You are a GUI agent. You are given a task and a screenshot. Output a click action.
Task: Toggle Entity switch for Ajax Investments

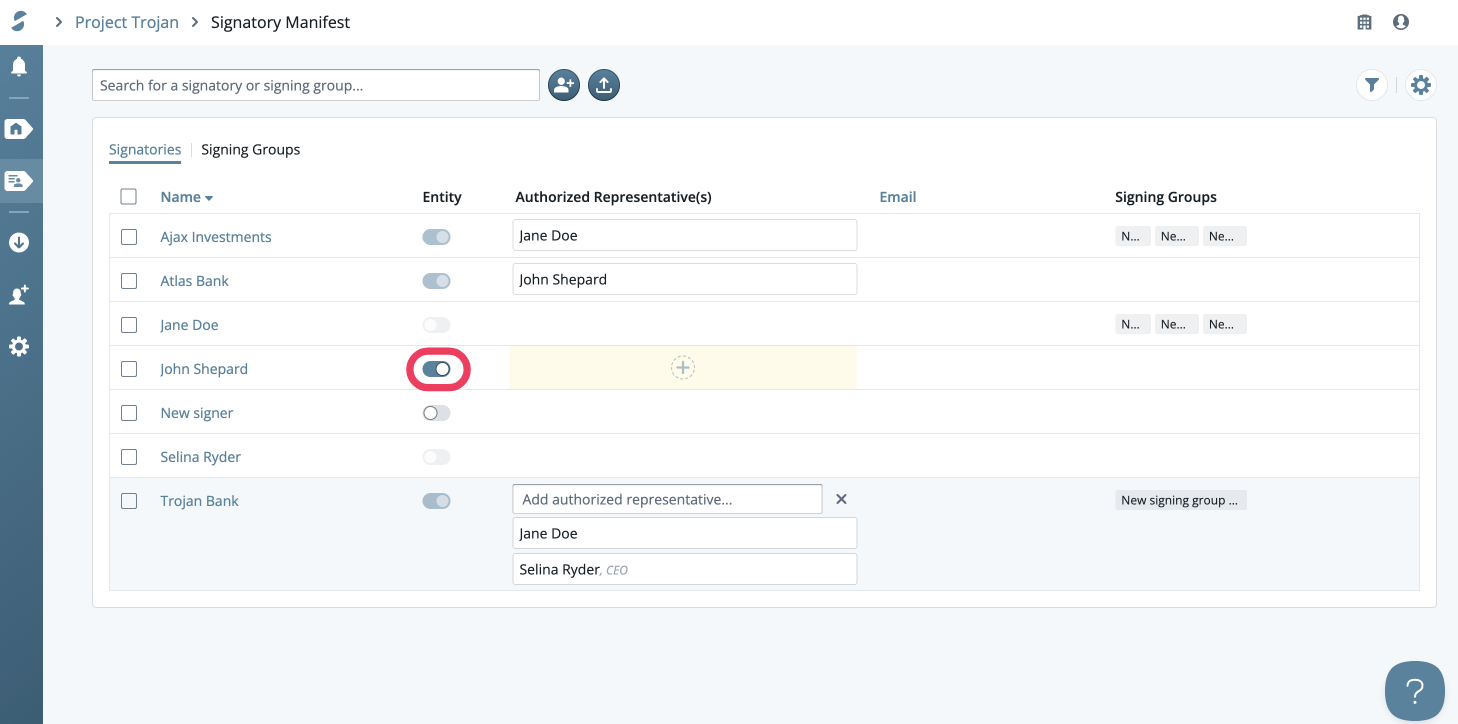coord(437,237)
